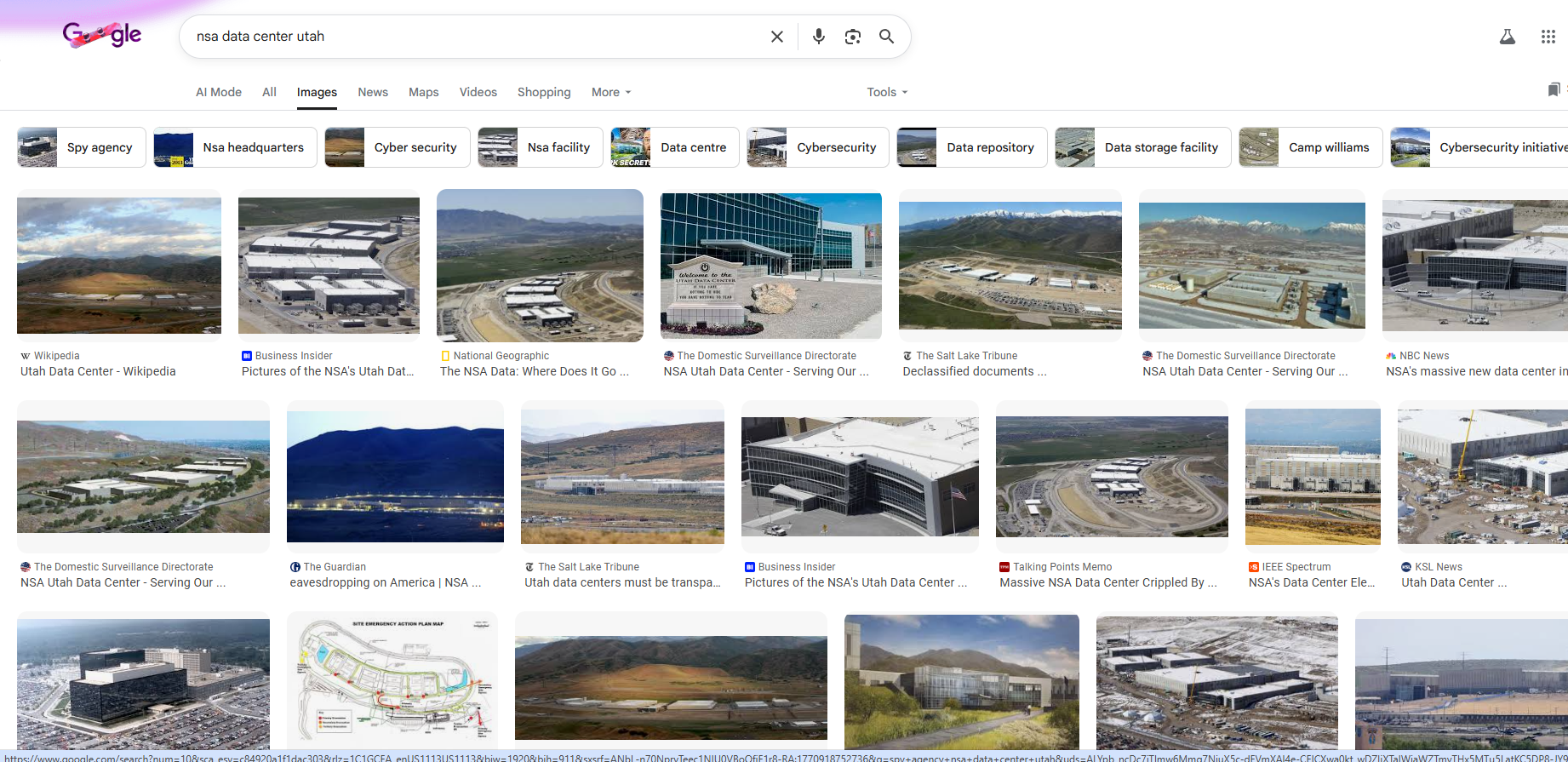1568x762 pixels.
Task: Filter by Spy agency chip
Action: 82,147
